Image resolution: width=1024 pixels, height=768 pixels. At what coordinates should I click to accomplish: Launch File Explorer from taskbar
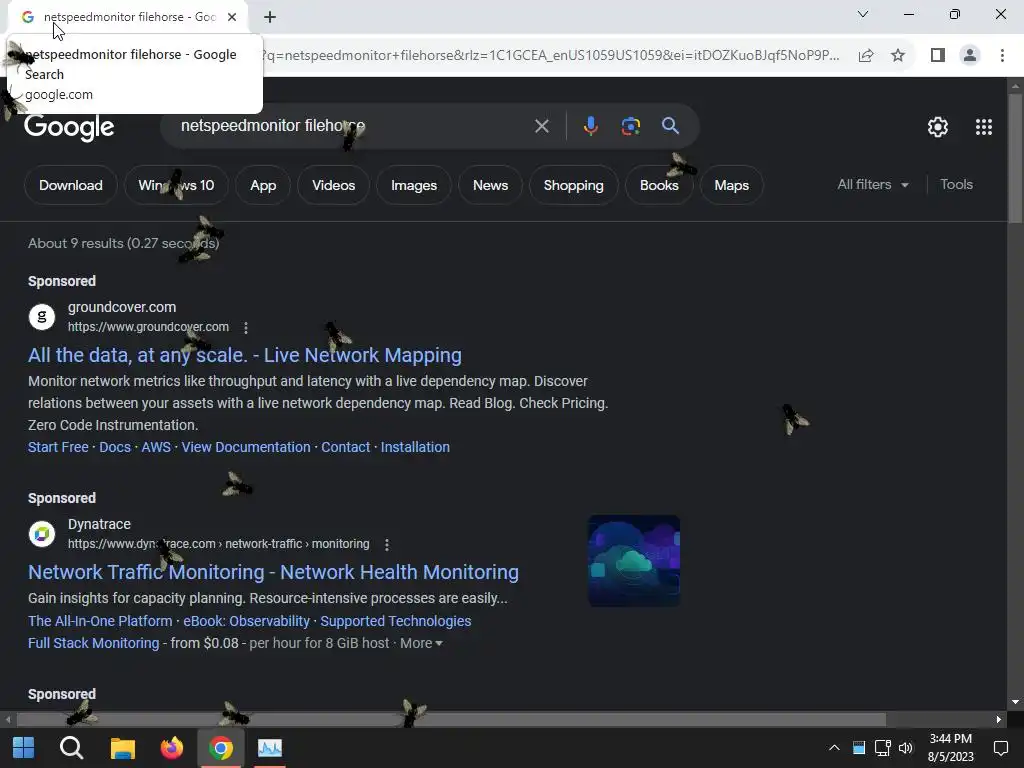pos(122,748)
